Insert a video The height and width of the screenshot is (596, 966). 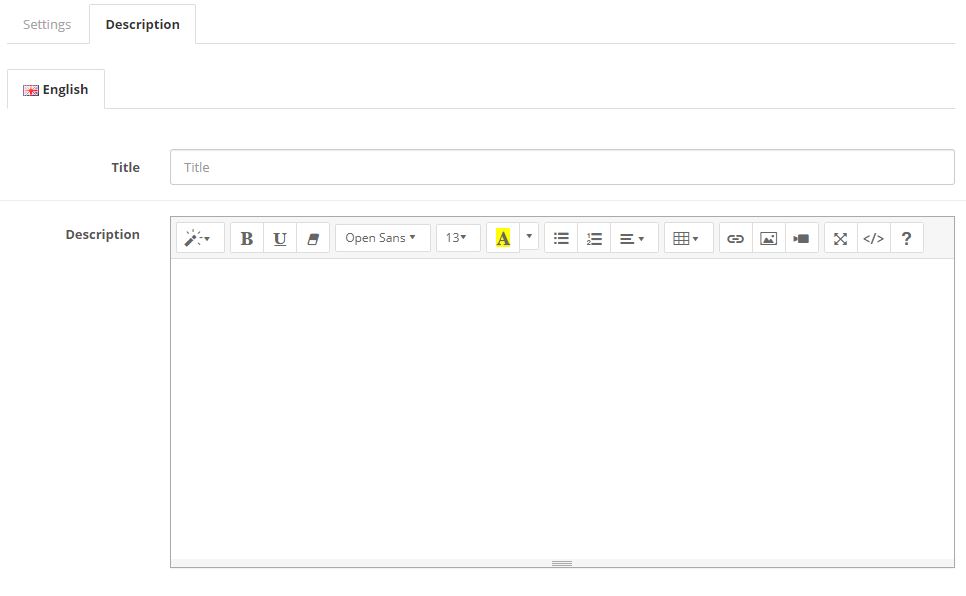click(x=802, y=238)
